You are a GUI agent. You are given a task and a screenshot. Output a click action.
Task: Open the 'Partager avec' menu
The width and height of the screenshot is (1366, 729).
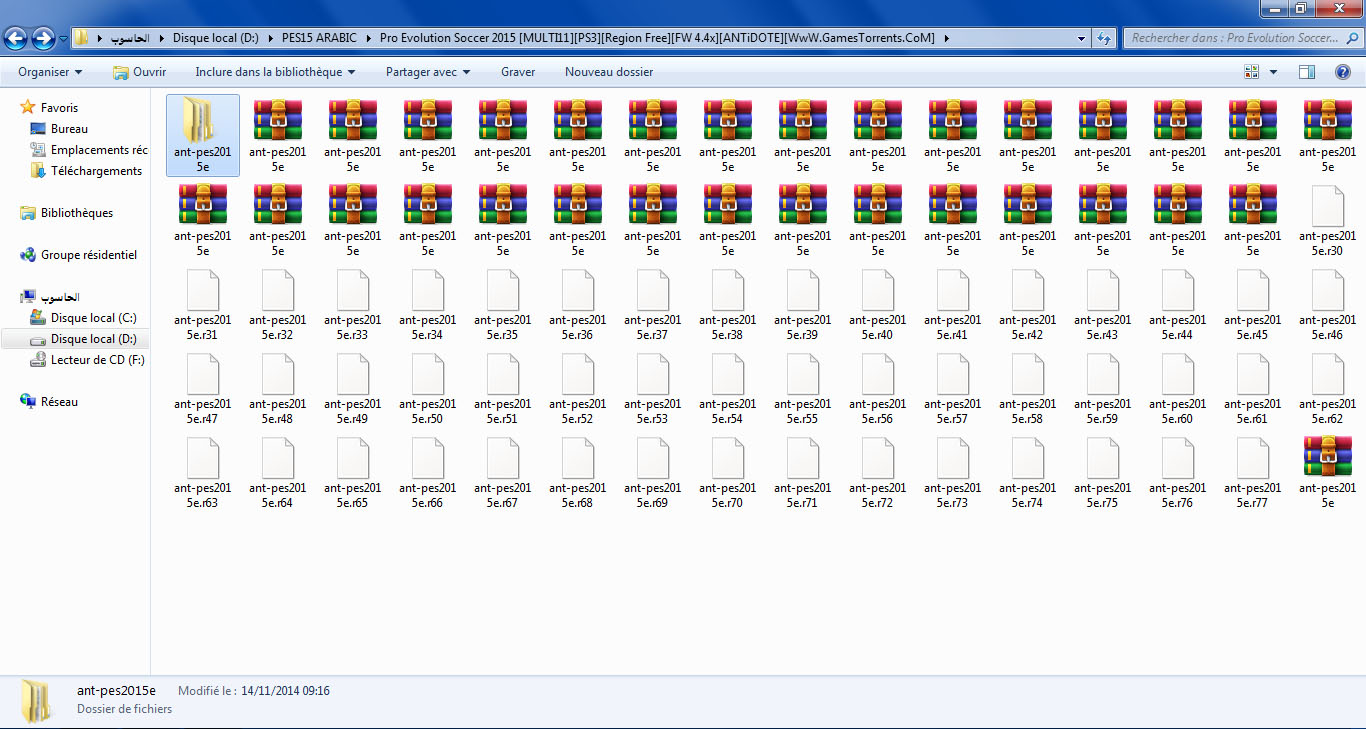point(428,72)
